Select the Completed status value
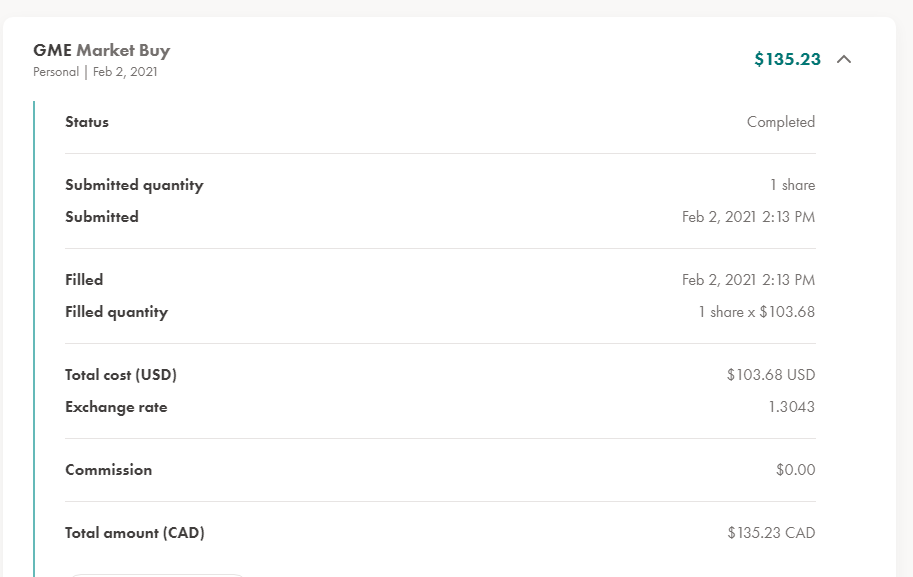Screen dimensions: 913x577 click(781, 122)
